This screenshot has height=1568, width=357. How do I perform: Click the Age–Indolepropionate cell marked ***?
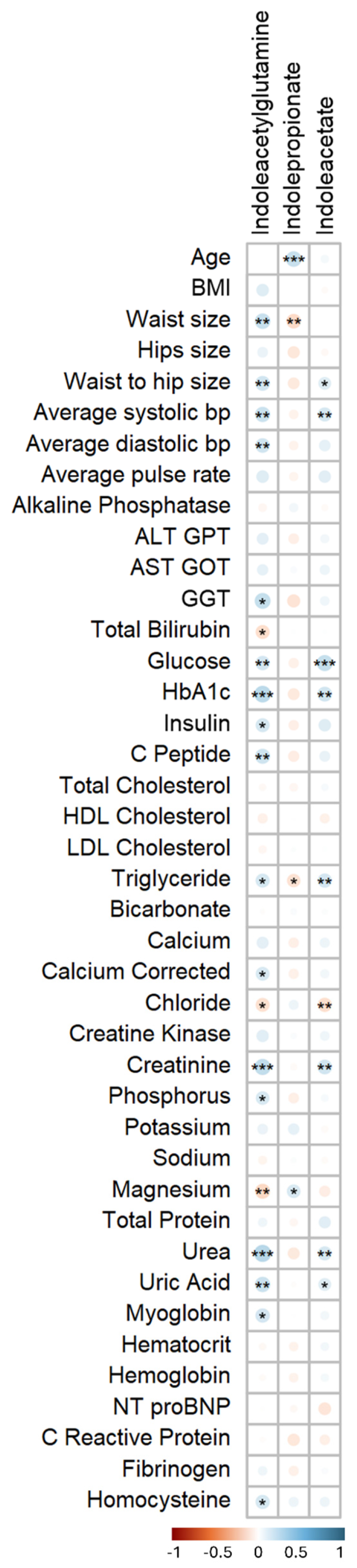coord(294,259)
